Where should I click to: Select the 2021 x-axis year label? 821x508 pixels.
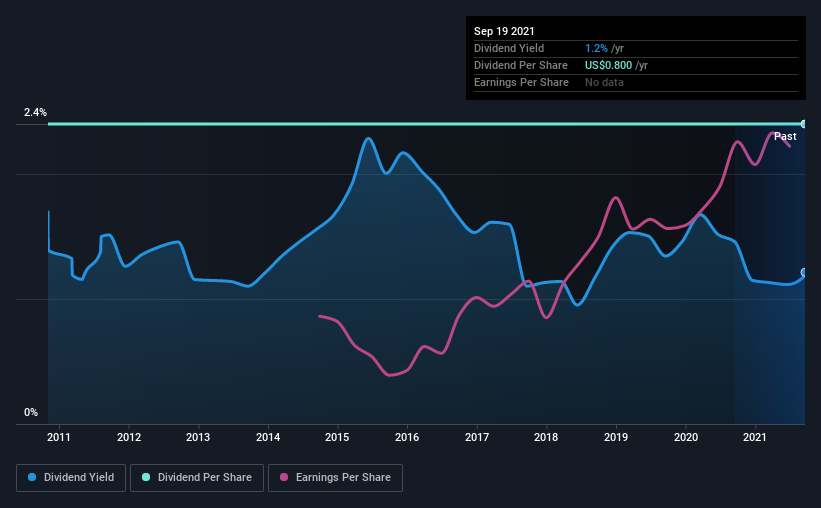pyautogui.click(x=755, y=438)
